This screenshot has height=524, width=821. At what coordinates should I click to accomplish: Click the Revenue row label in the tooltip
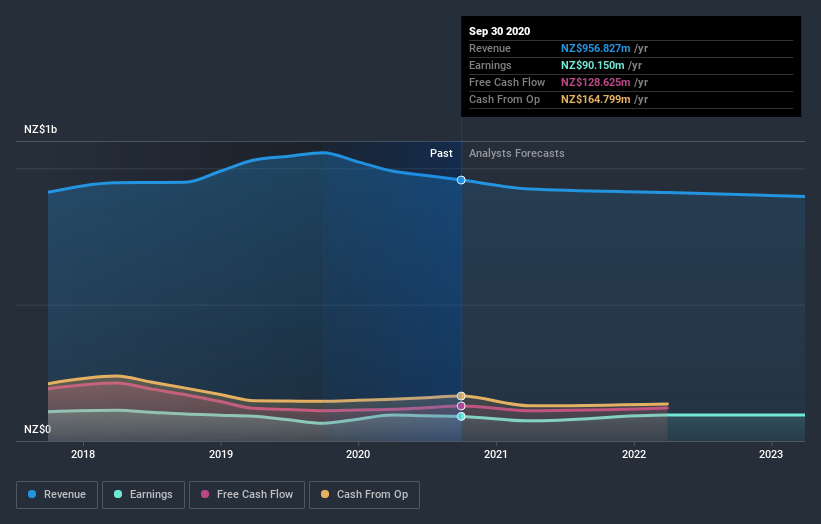coord(490,48)
